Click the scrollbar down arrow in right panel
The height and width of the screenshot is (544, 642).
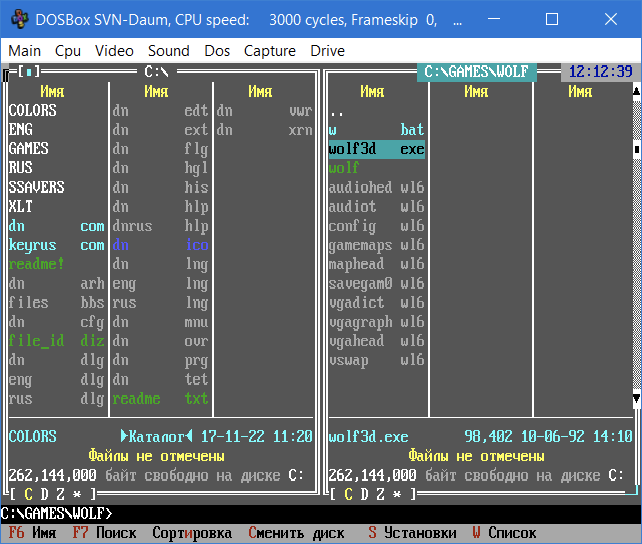[x=637, y=399]
